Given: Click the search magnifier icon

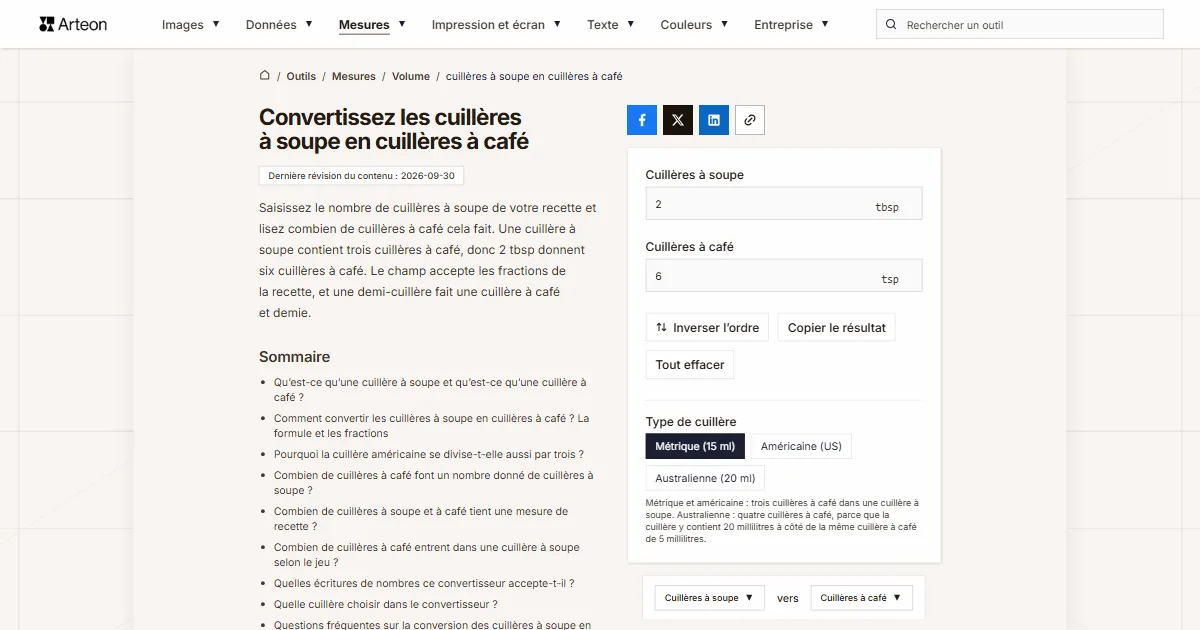Looking at the screenshot, I should pos(892,25).
